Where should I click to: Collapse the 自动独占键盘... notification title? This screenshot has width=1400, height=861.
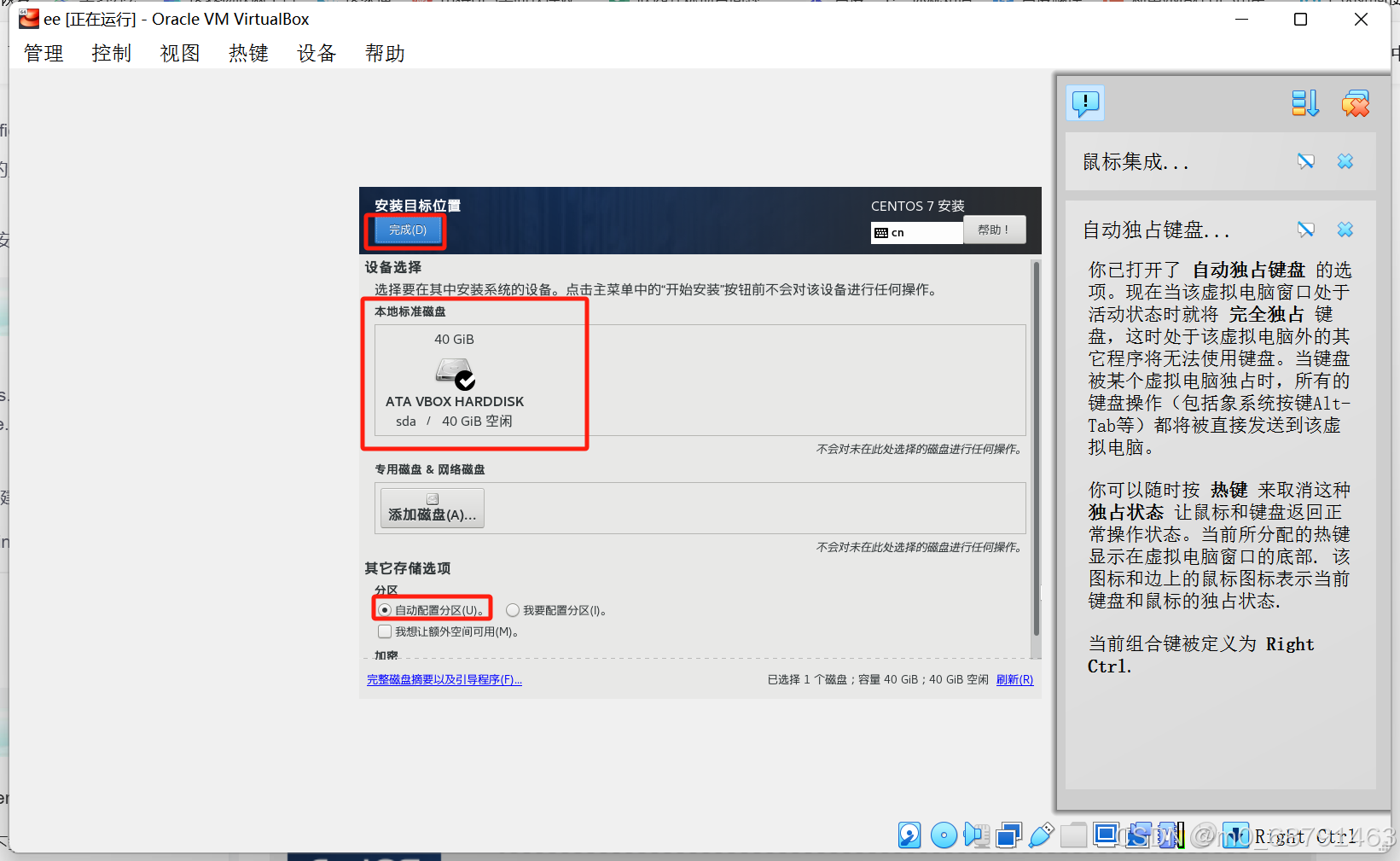point(1156,230)
